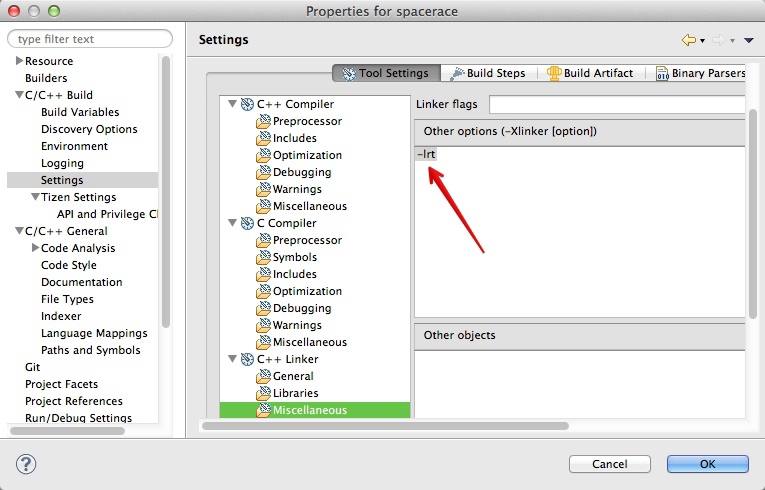Viewport: 765px width, 490px height.
Task: Open Paths and Symbols page
Action: pos(91,350)
